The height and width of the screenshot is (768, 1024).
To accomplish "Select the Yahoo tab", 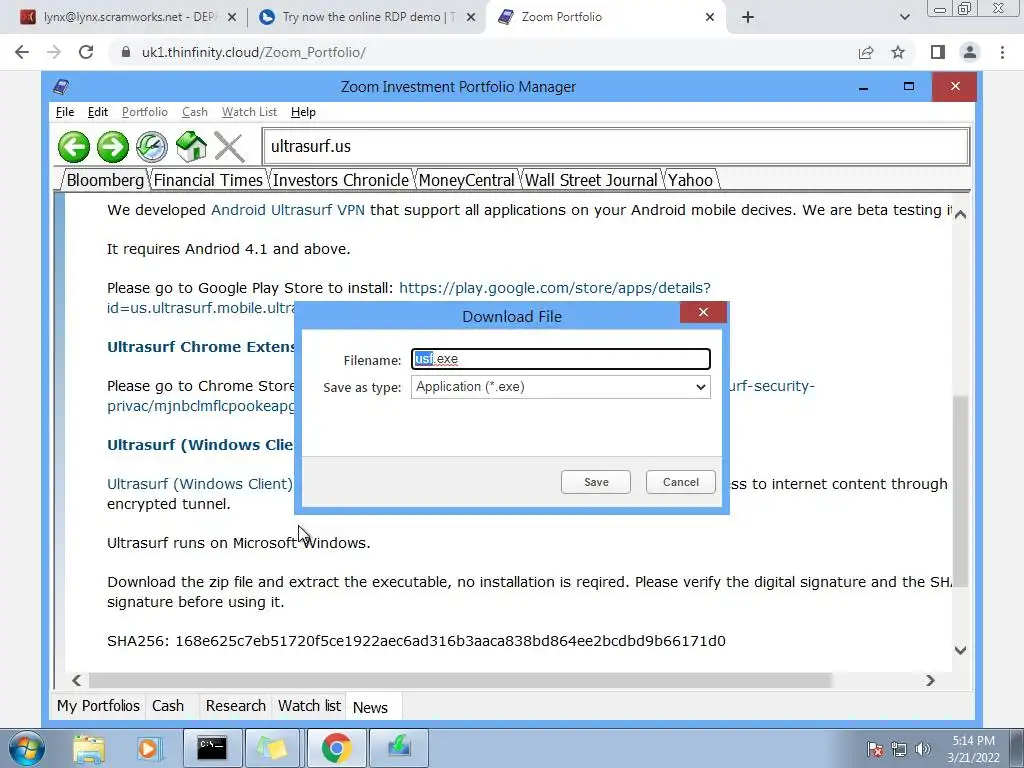I will point(690,180).
